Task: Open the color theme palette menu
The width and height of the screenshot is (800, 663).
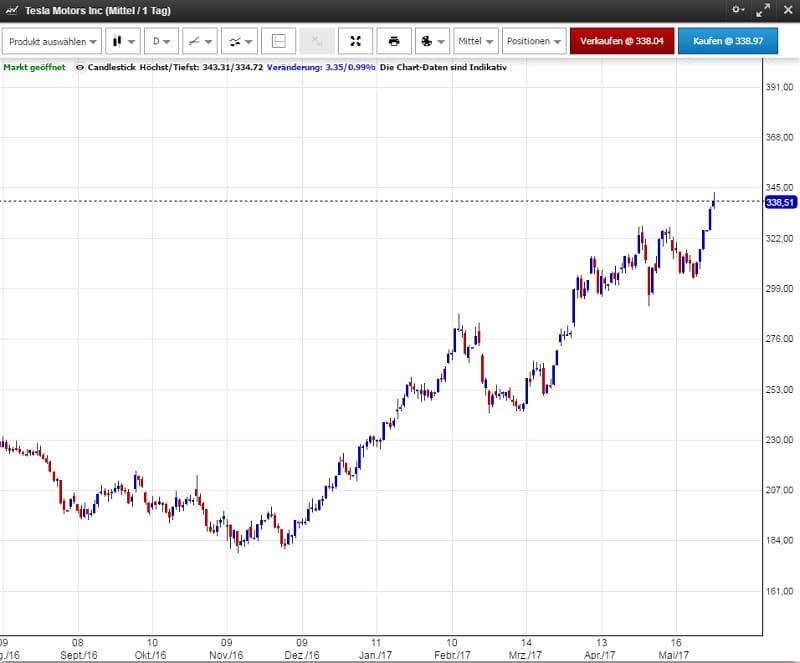Action: [x=431, y=42]
